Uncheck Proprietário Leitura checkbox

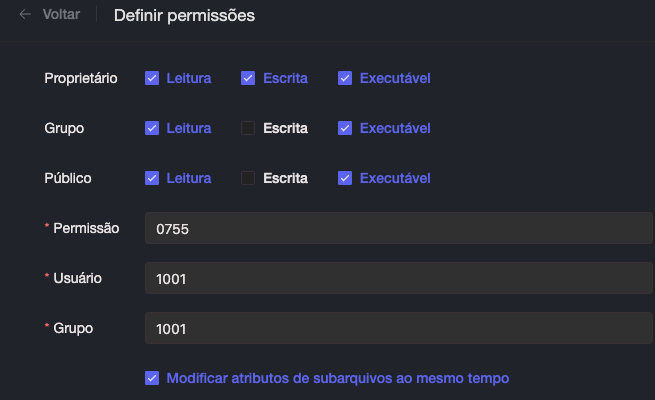pyautogui.click(x=152, y=78)
